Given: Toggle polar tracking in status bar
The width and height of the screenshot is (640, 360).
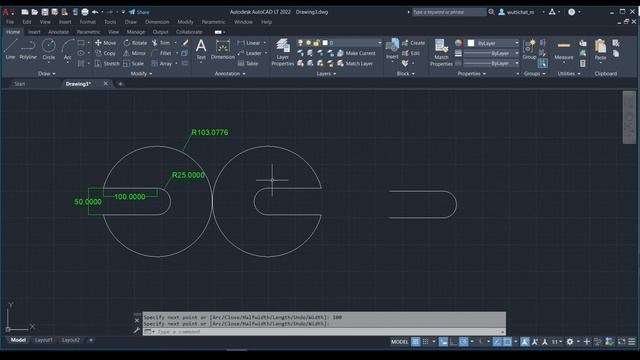Looking at the screenshot, I should (464, 342).
